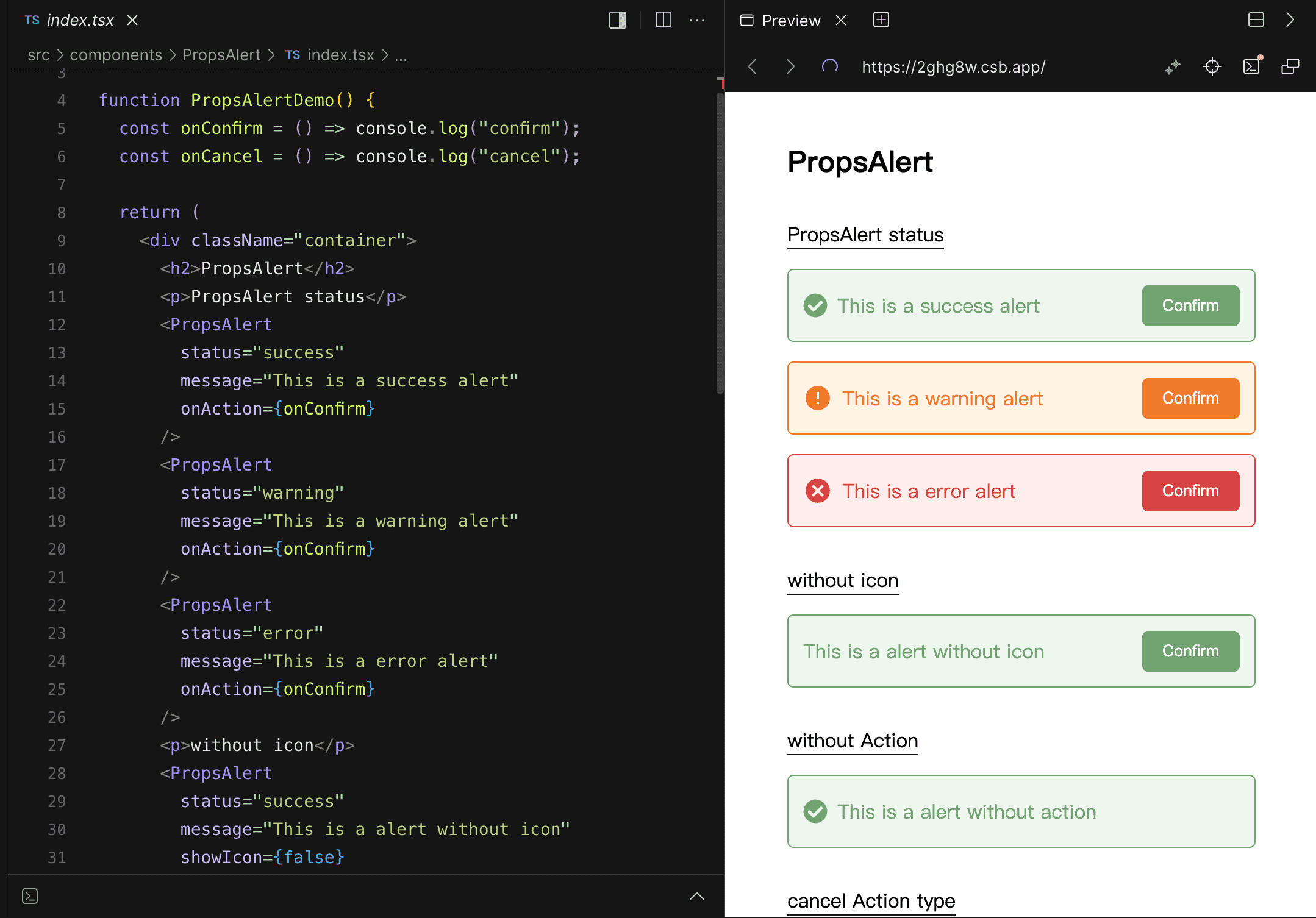Toggle the panel layout icon
Screen dimensions: 1316x918
(1256, 20)
